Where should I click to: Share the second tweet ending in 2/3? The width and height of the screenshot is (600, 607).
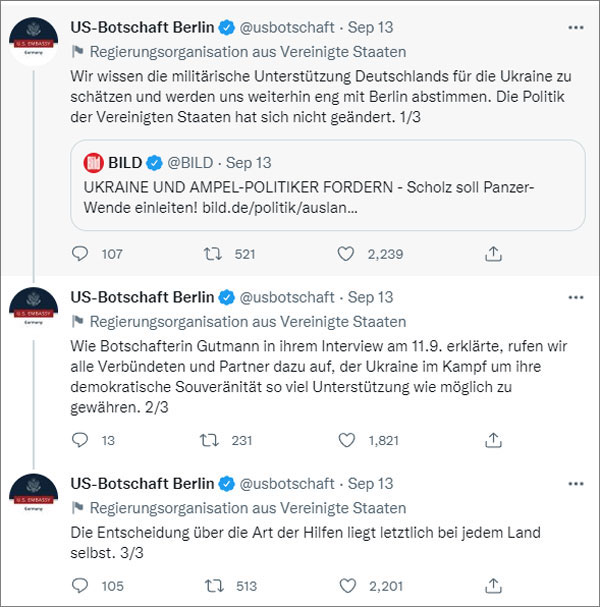[x=492, y=439]
